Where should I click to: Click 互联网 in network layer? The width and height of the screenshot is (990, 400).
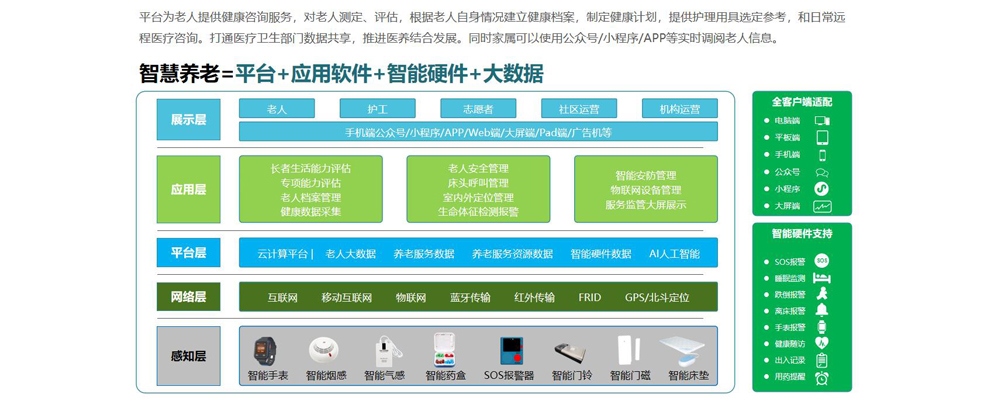282,297
